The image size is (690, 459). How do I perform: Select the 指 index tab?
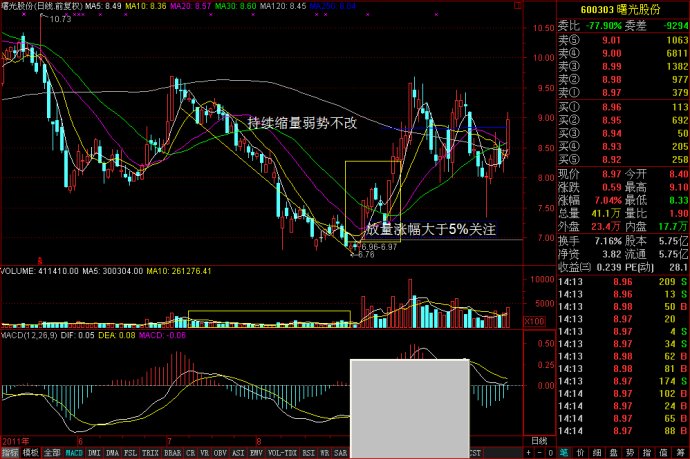pyautogui.click(x=646, y=453)
